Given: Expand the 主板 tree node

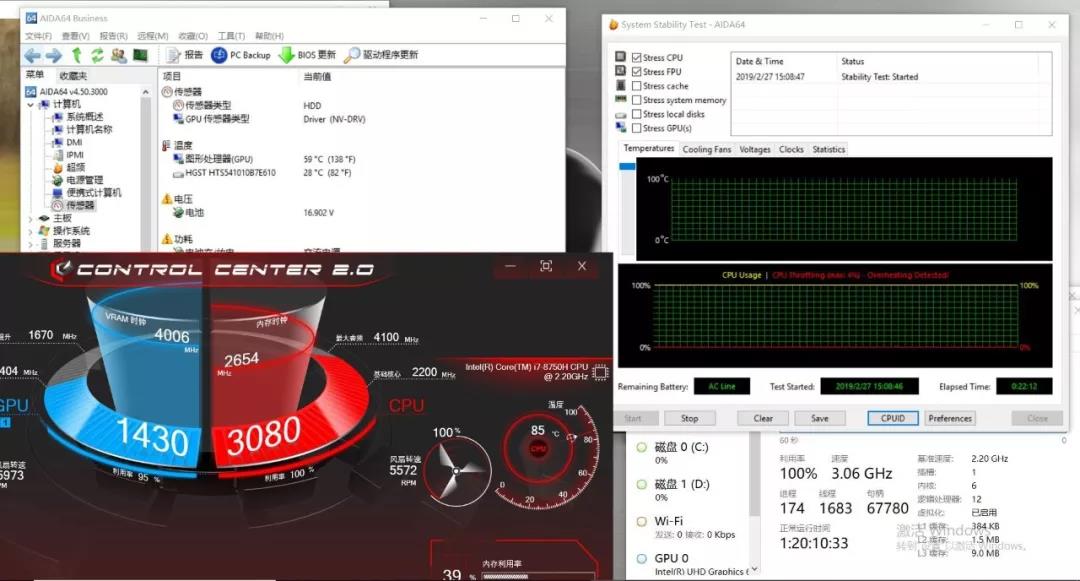Looking at the screenshot, I should (30, 218).
